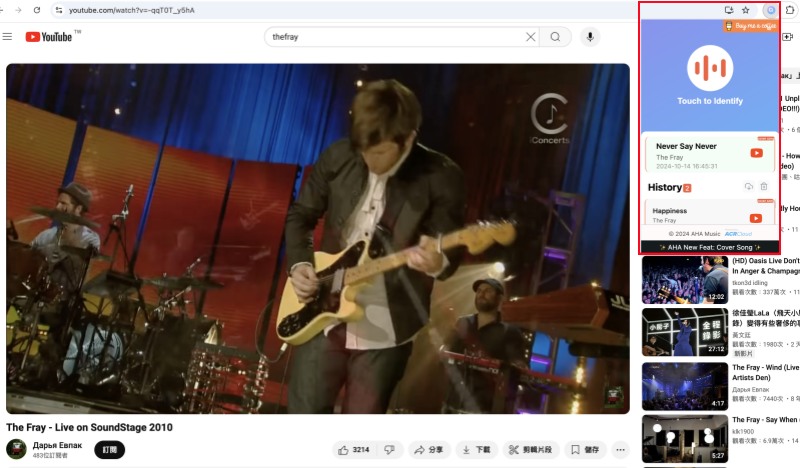Play Never Say Never on YouTube

756,153
